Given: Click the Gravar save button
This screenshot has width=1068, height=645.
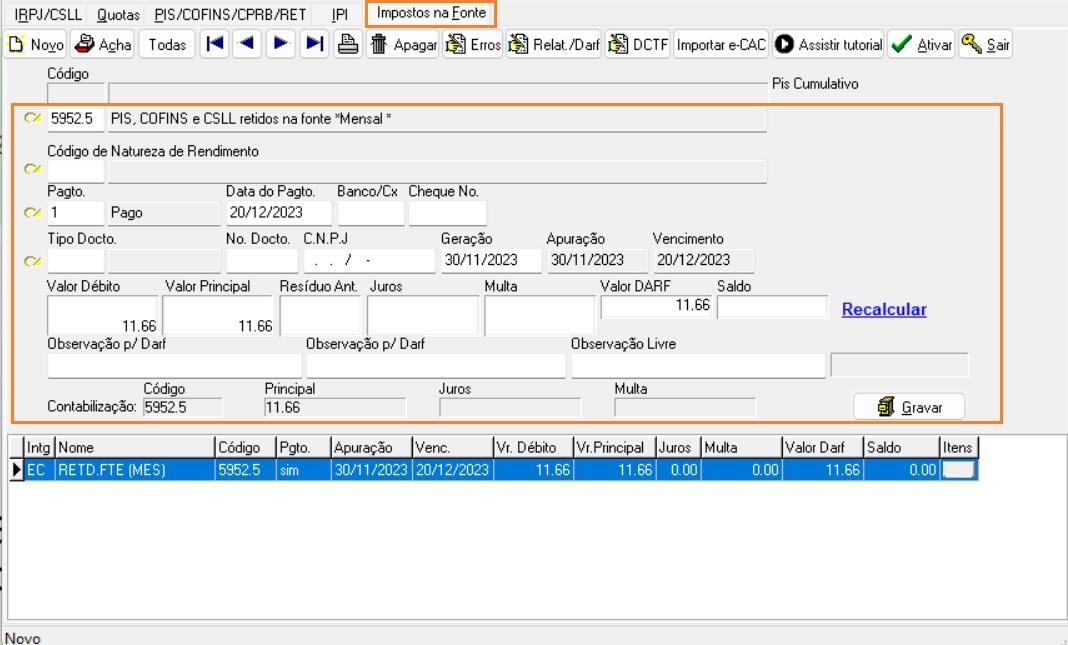Looking at the screenshot, I should (909, 407).
